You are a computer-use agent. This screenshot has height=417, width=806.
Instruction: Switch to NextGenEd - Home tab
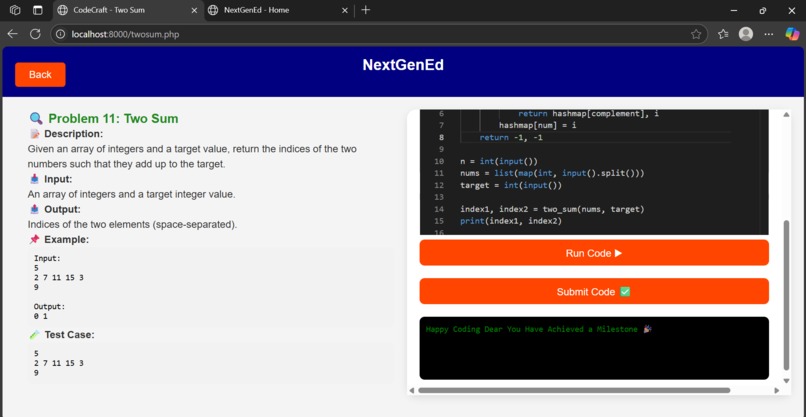279,10
